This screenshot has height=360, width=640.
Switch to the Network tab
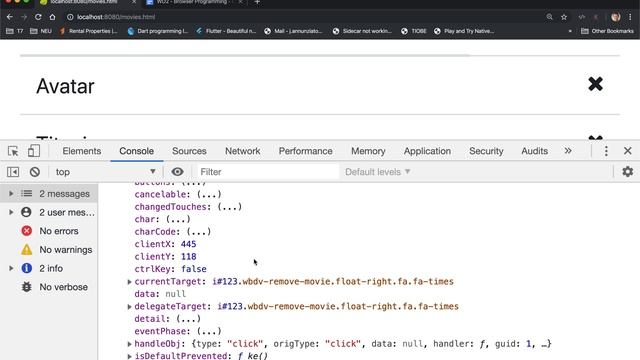click(x=242, y=151)
